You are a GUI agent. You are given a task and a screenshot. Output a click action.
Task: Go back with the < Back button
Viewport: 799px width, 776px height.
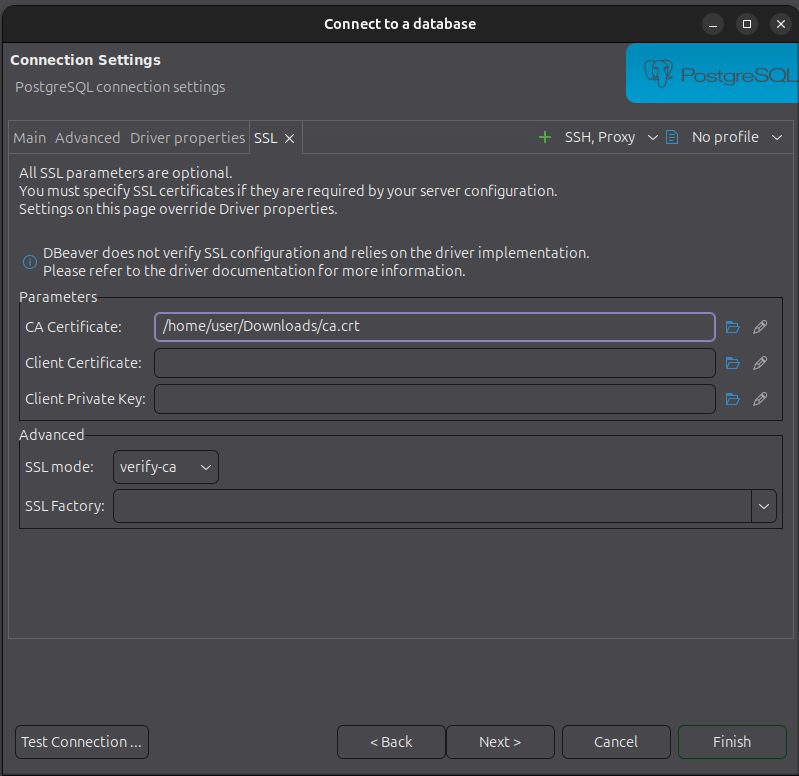click(391, 742)
